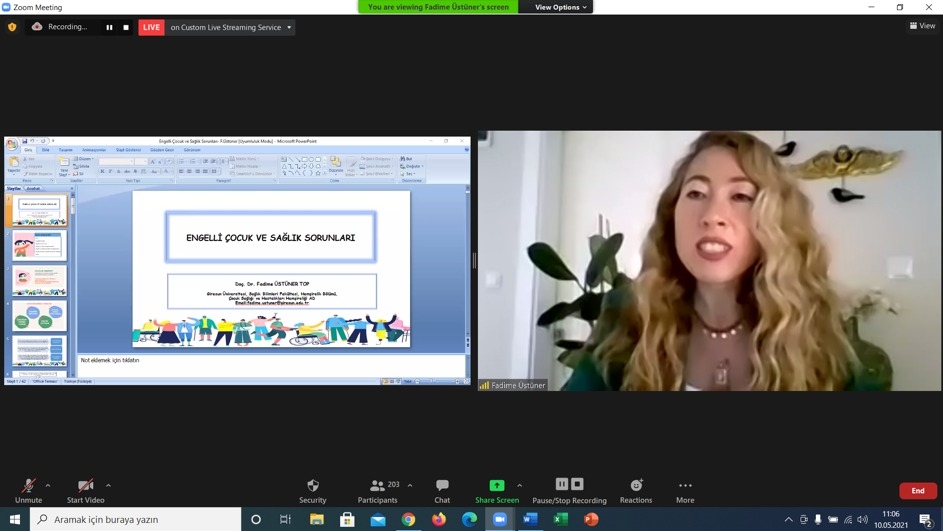The height and width of the screenshot is (531, 943).
Task: Stop the recording with the stop icon
Action: tap(126, 27)
